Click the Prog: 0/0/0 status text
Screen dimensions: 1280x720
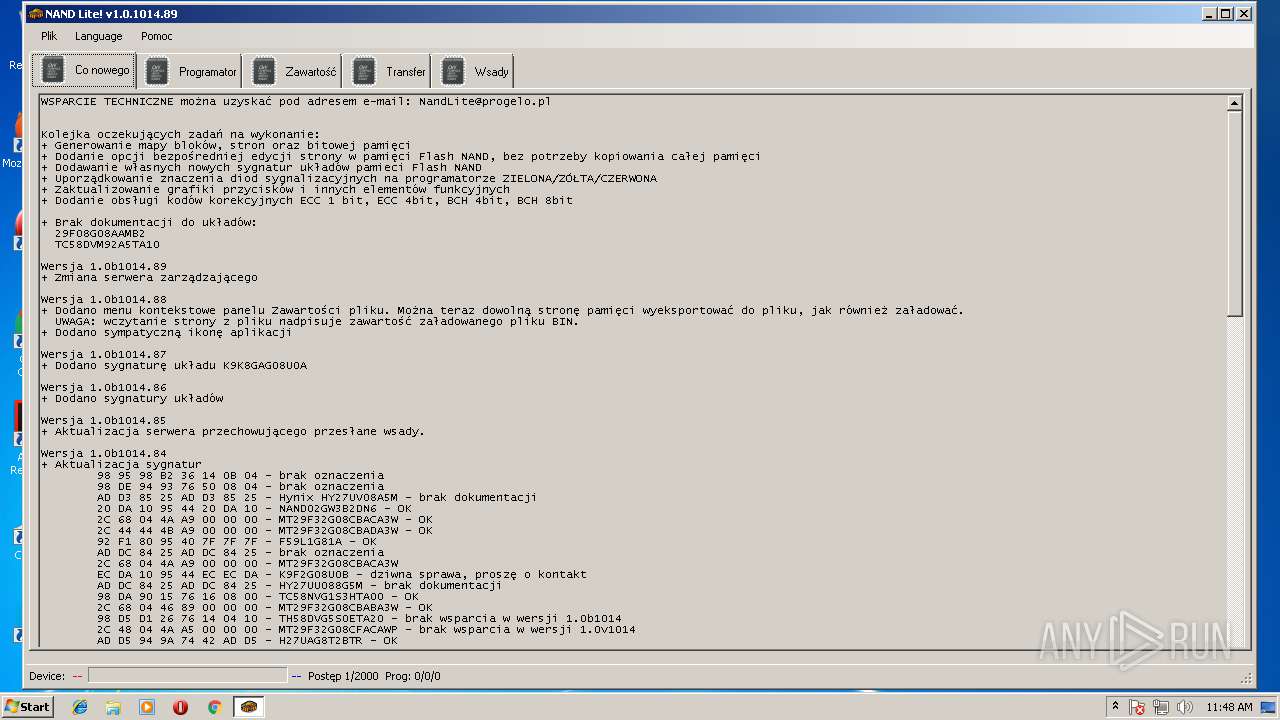click(x=412, y=677)
